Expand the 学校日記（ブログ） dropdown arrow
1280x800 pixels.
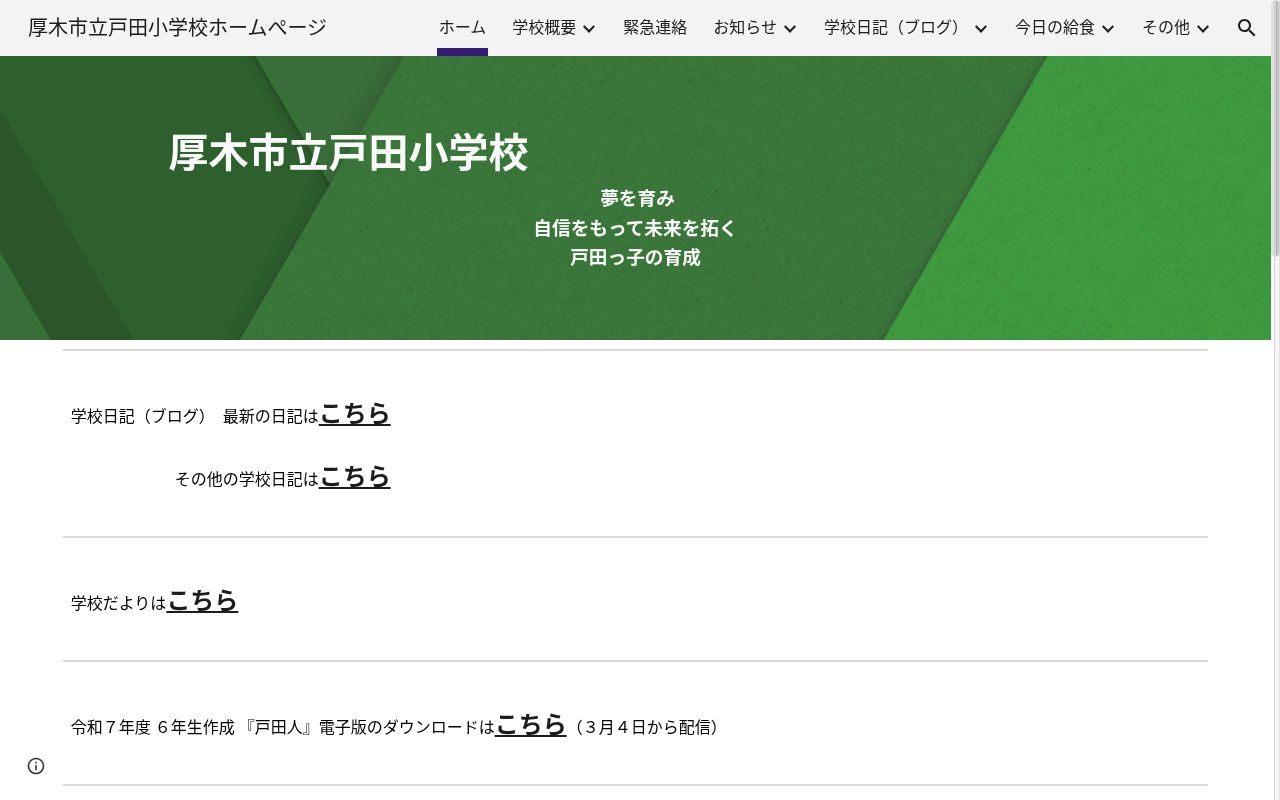[x=981, y=28]
